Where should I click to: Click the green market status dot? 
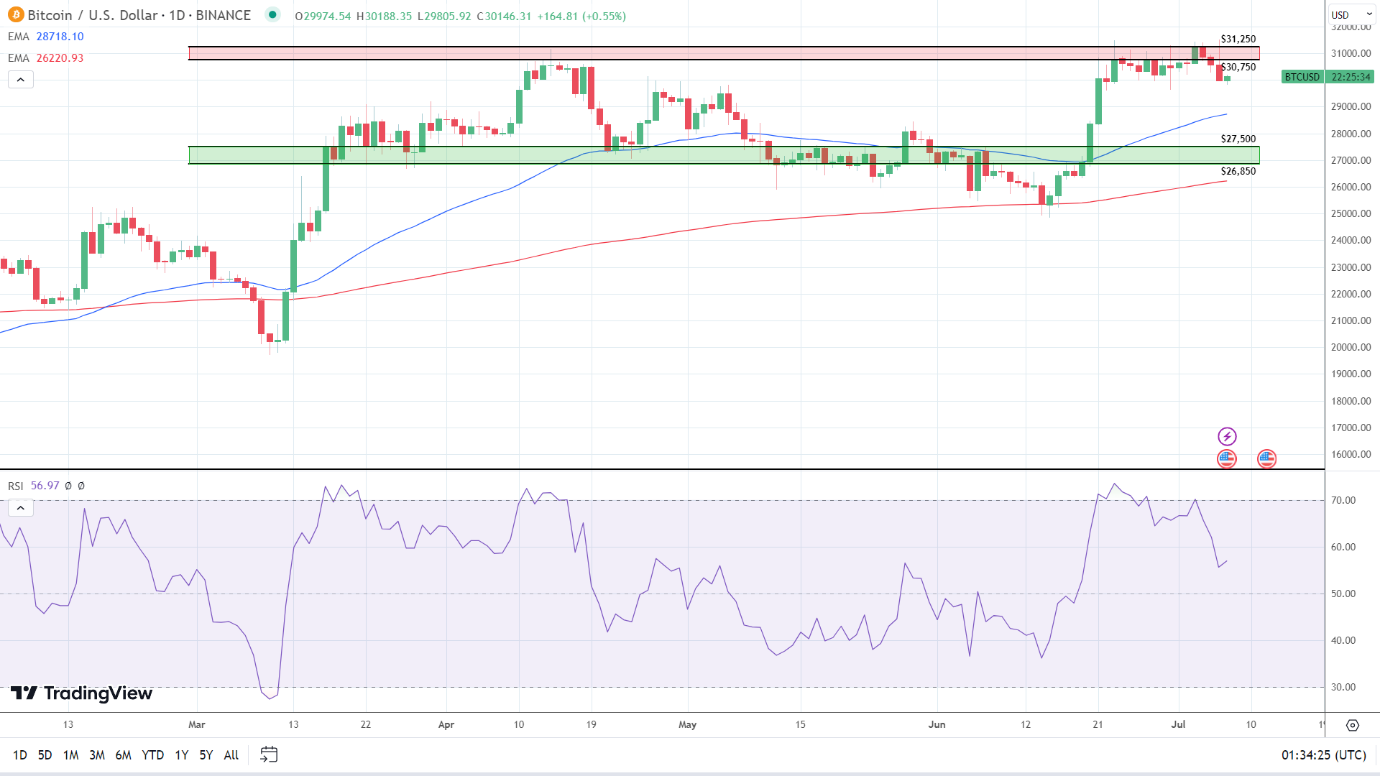tap(272, 15)
